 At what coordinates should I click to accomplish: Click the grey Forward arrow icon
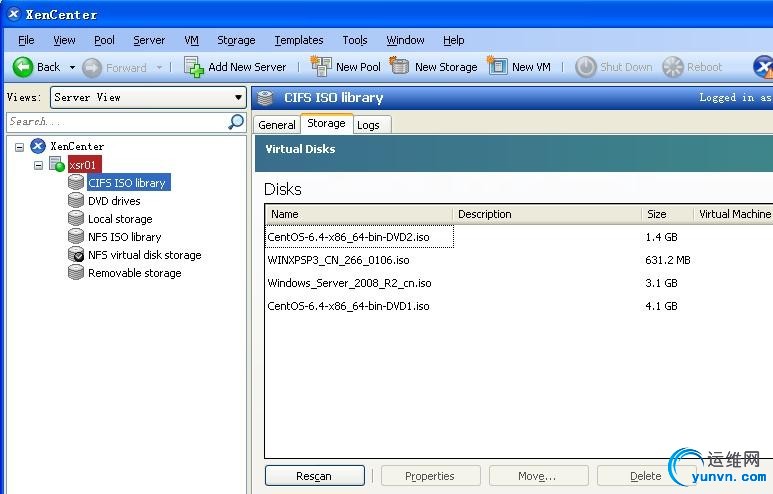tap(92, 68)
